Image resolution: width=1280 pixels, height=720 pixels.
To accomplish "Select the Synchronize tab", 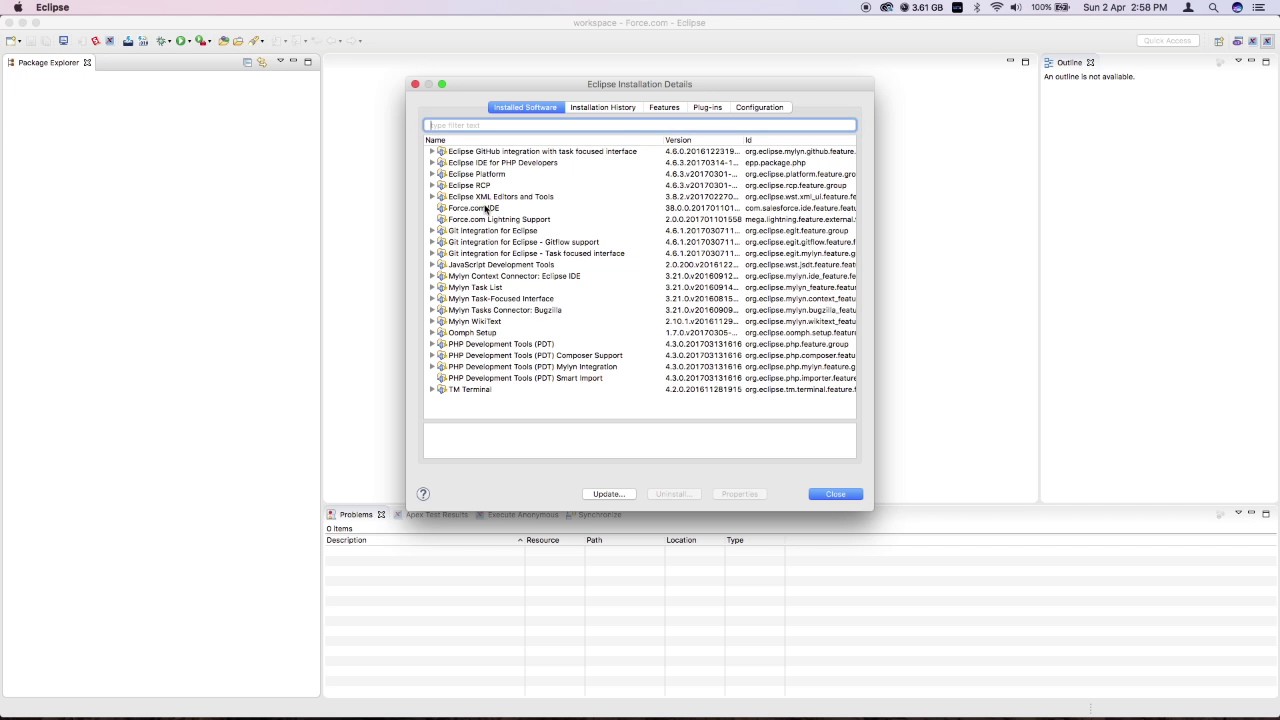I will click(x=594, y=514).
